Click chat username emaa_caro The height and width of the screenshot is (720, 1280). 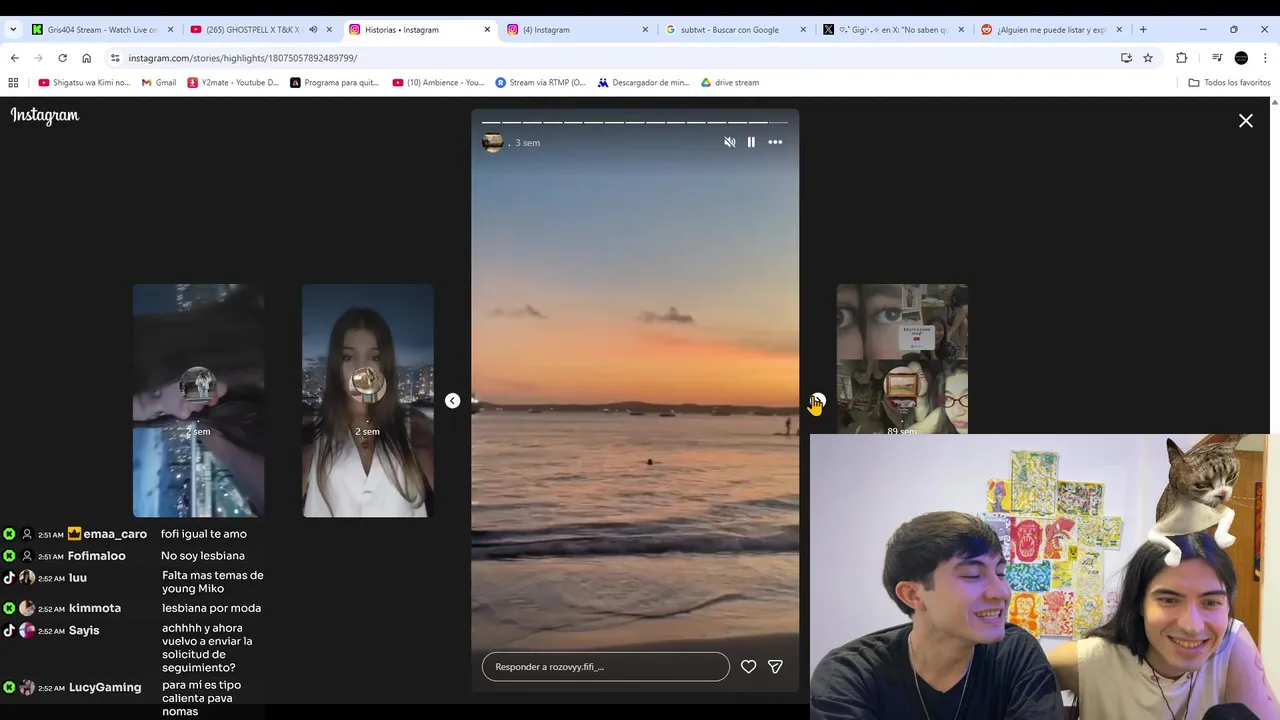click(x=115, y=534)
